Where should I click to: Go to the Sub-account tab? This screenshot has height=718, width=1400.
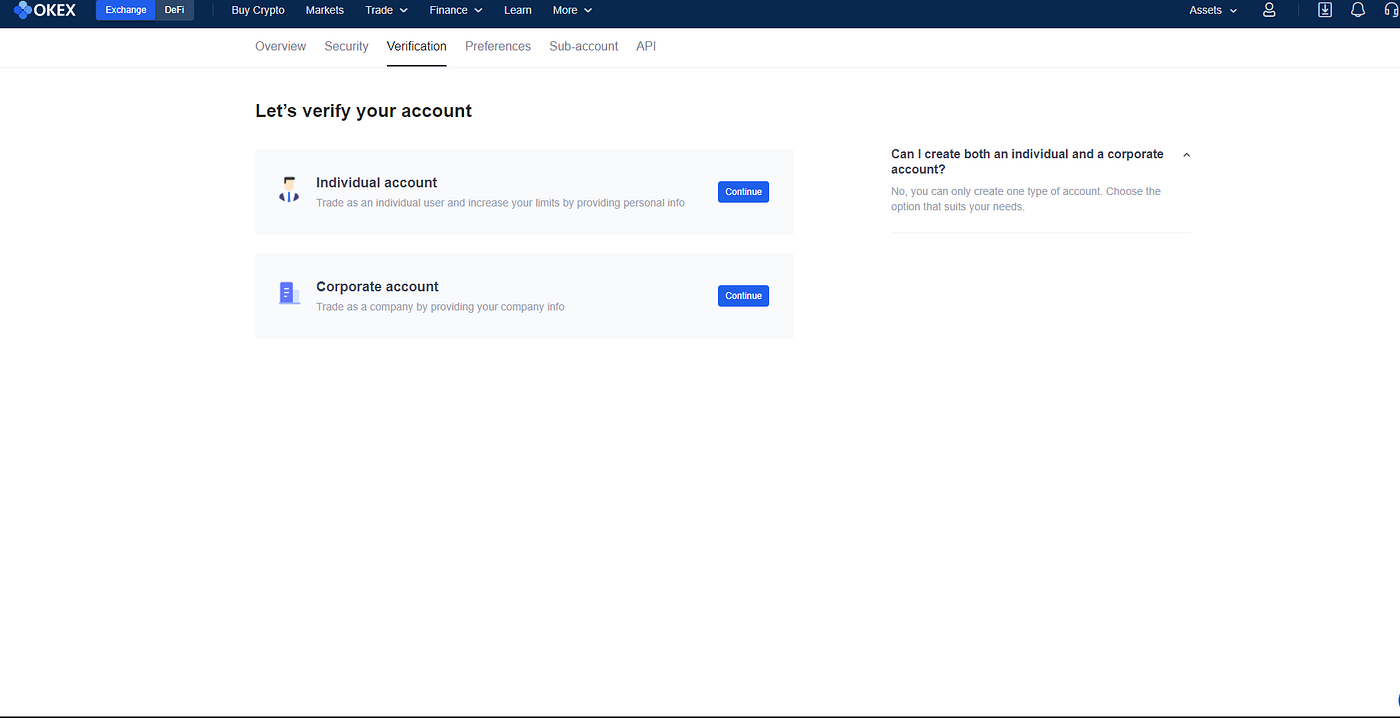click(584, 46)
